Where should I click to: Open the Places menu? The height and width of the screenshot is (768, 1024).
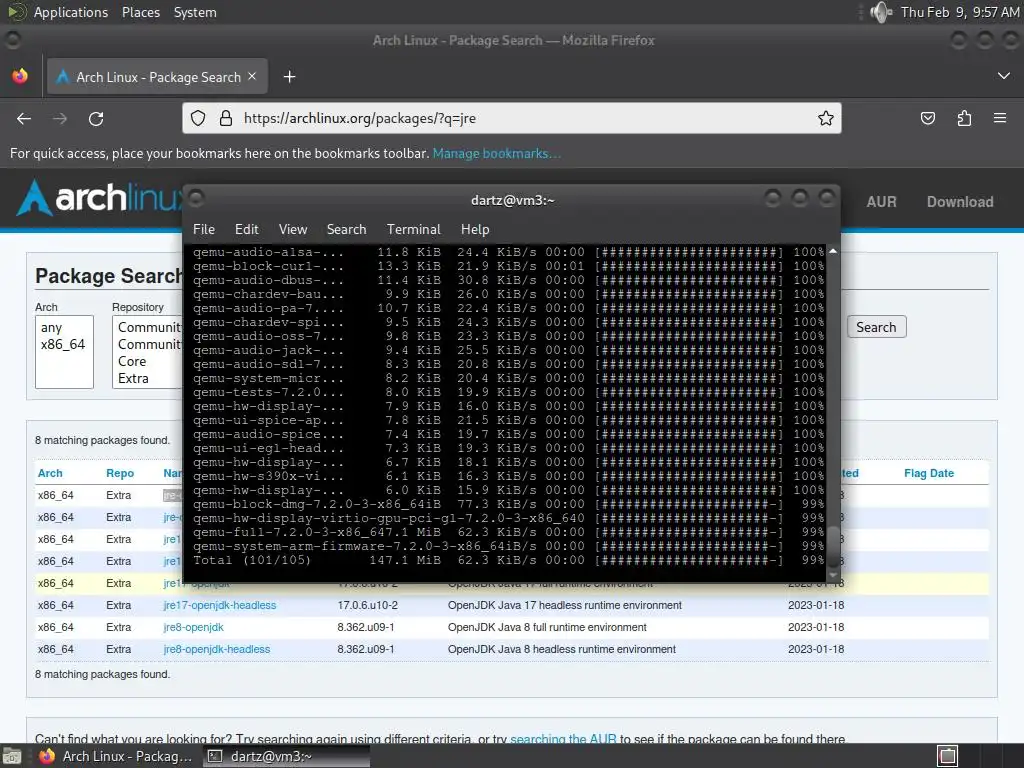[140, 12]
